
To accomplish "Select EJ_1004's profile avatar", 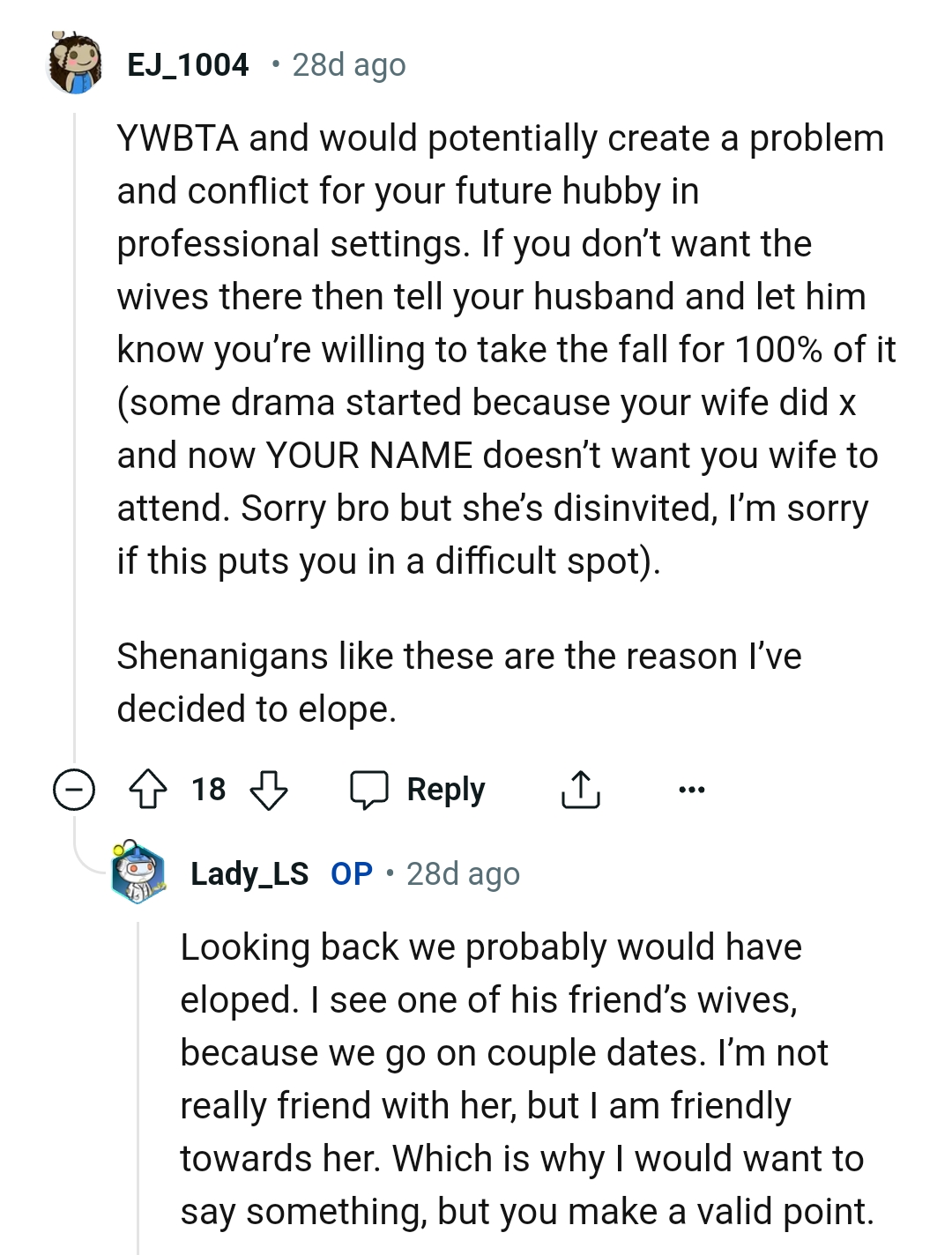I will 74,63.
